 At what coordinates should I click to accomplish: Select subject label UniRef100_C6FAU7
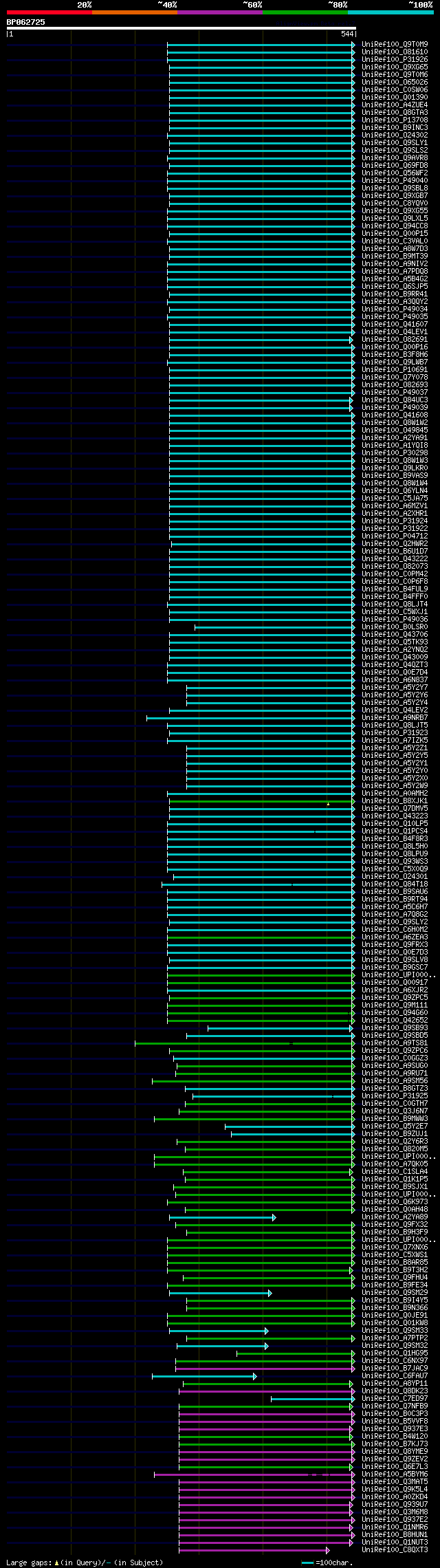395,1375
